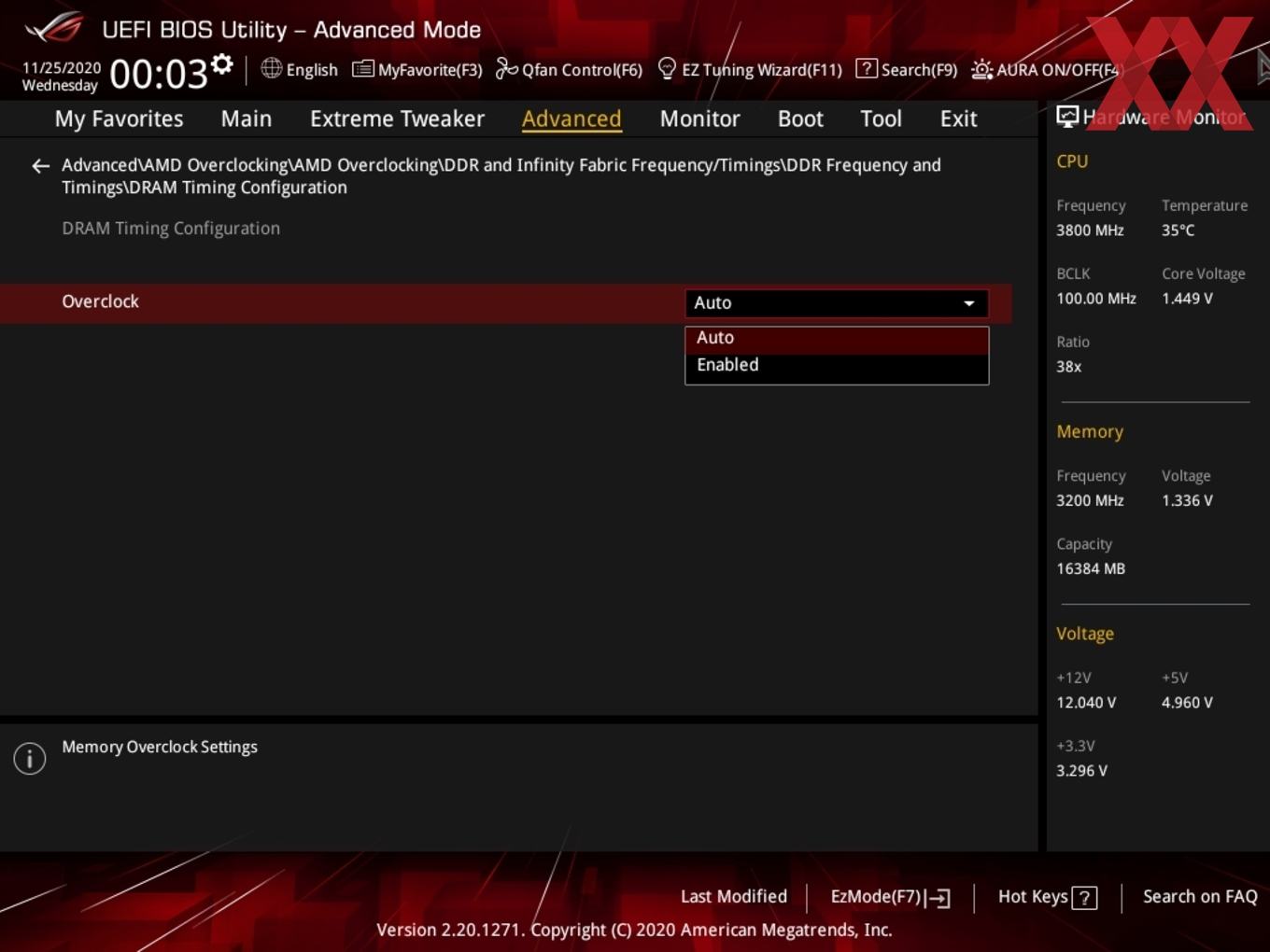Image resolution: width=1270 pixels, height=952 pixels.
Task: Choose Enabled in the Overclock list
Action: pos(837,365)
